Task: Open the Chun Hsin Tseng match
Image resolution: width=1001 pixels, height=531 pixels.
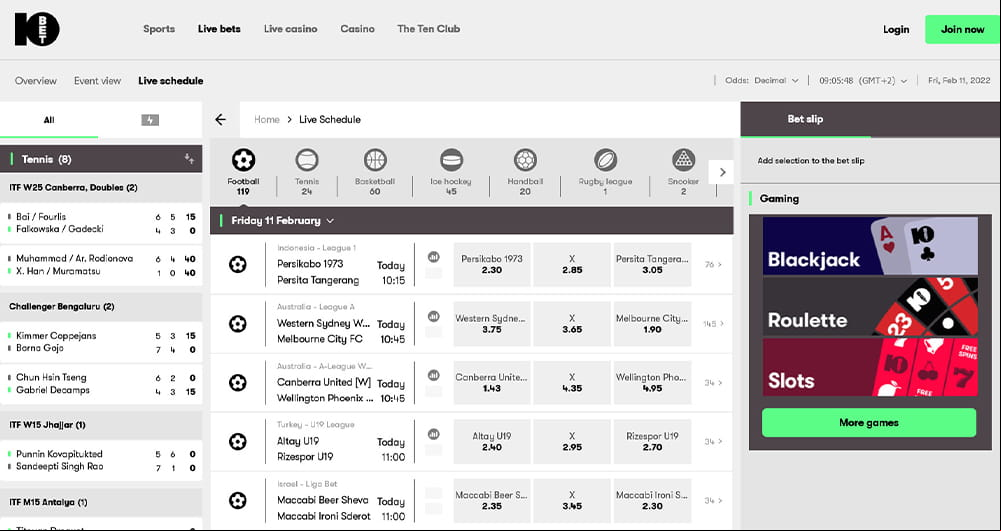Action: point(101,384)
